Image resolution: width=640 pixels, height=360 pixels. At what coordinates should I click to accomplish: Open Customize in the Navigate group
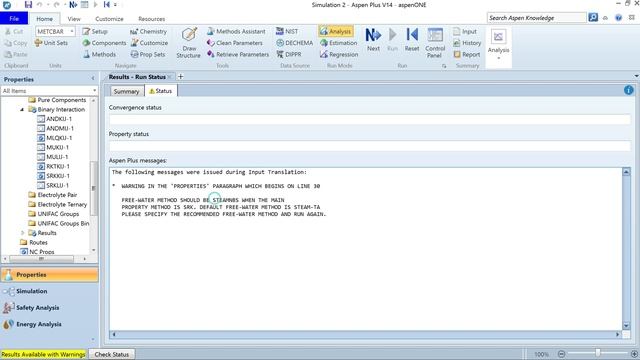(149, 43)
